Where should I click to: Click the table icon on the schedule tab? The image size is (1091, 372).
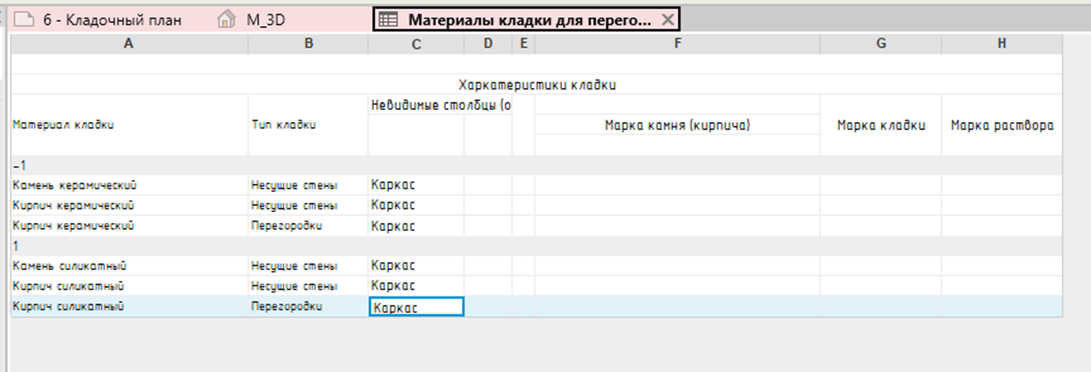pyautogui.click(x=388, y=20)
